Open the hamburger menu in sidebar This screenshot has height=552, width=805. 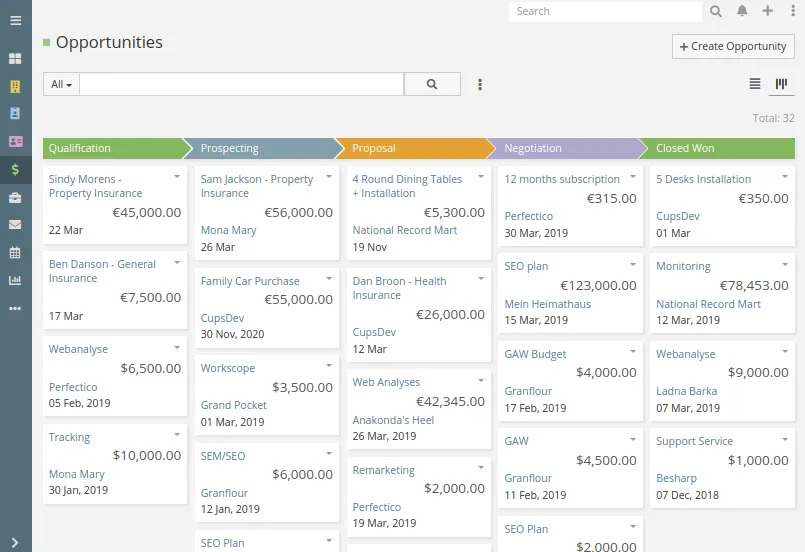15,21
